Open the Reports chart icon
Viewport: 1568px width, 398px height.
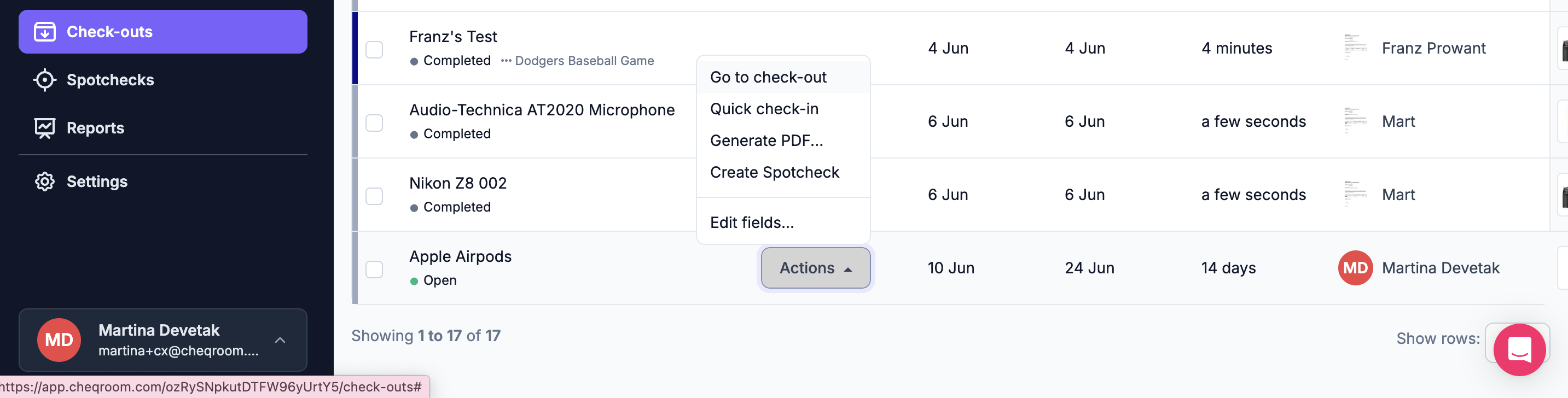point(44,128)
